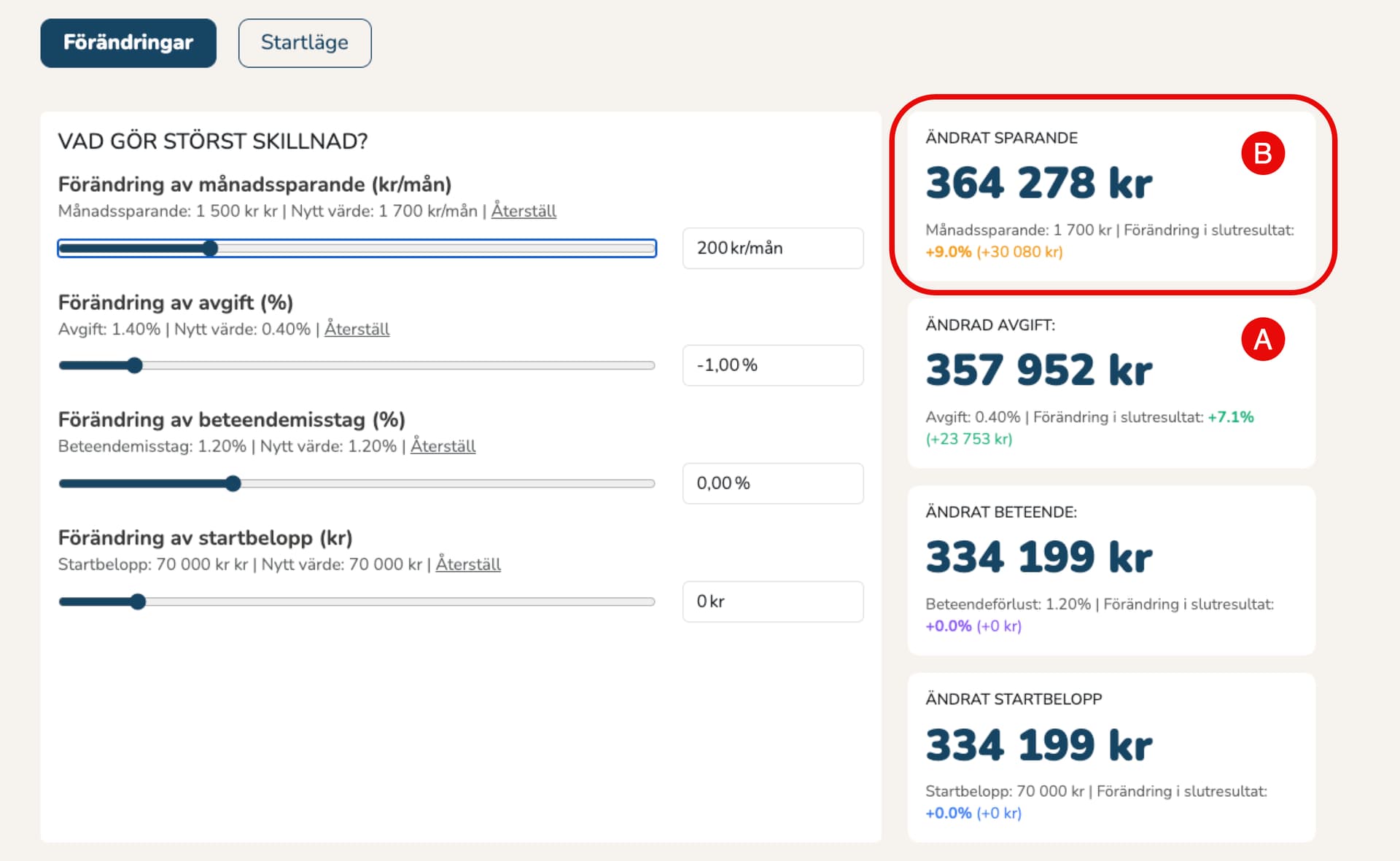Click Återställ link for startbelopp
1400x861 pixels.
[468, 565]
